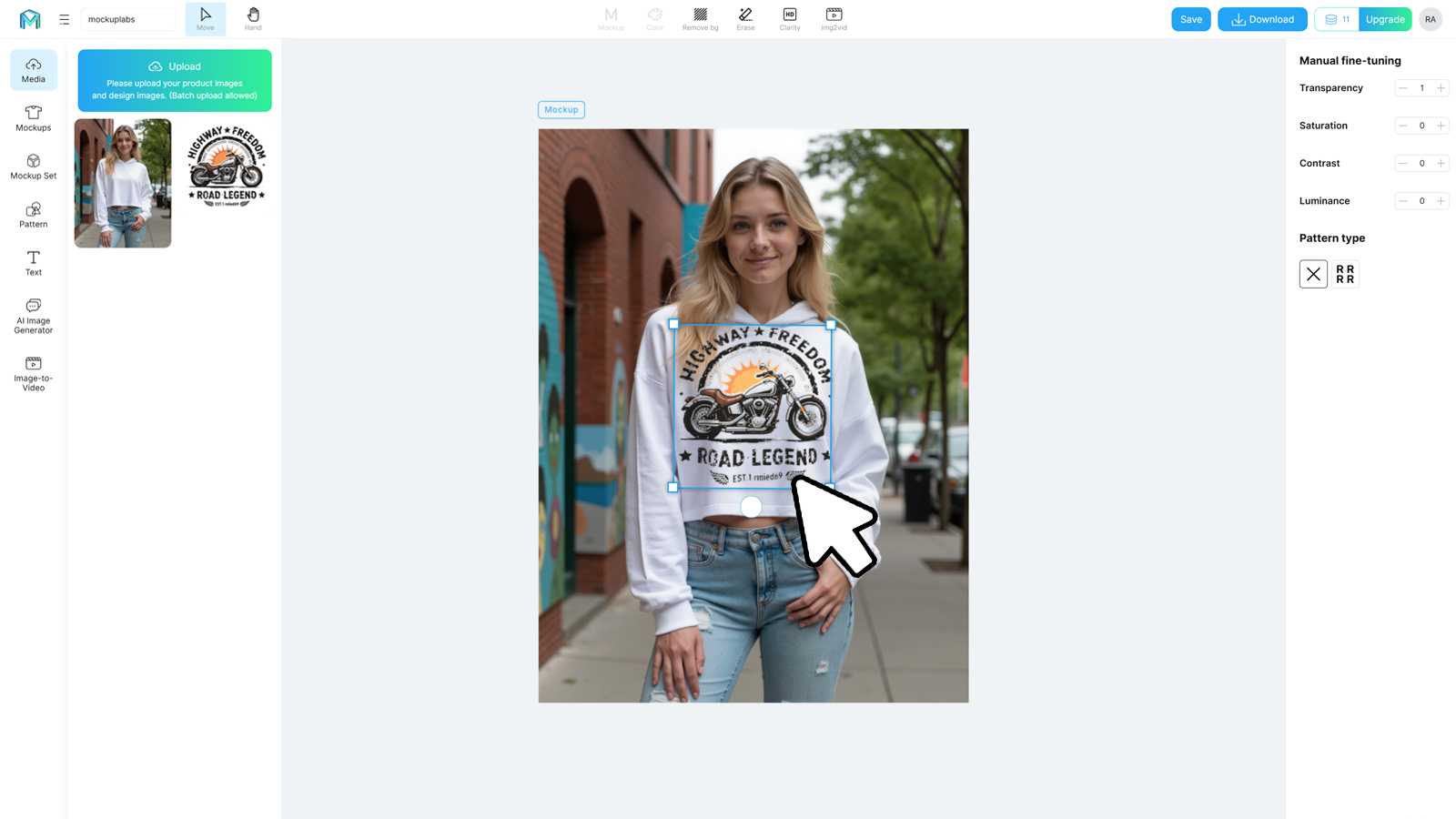Image resolution: width=1456 pixels, height=819 pixels.
Task: Click the Upgrade button
Action: click(1385, 19)
